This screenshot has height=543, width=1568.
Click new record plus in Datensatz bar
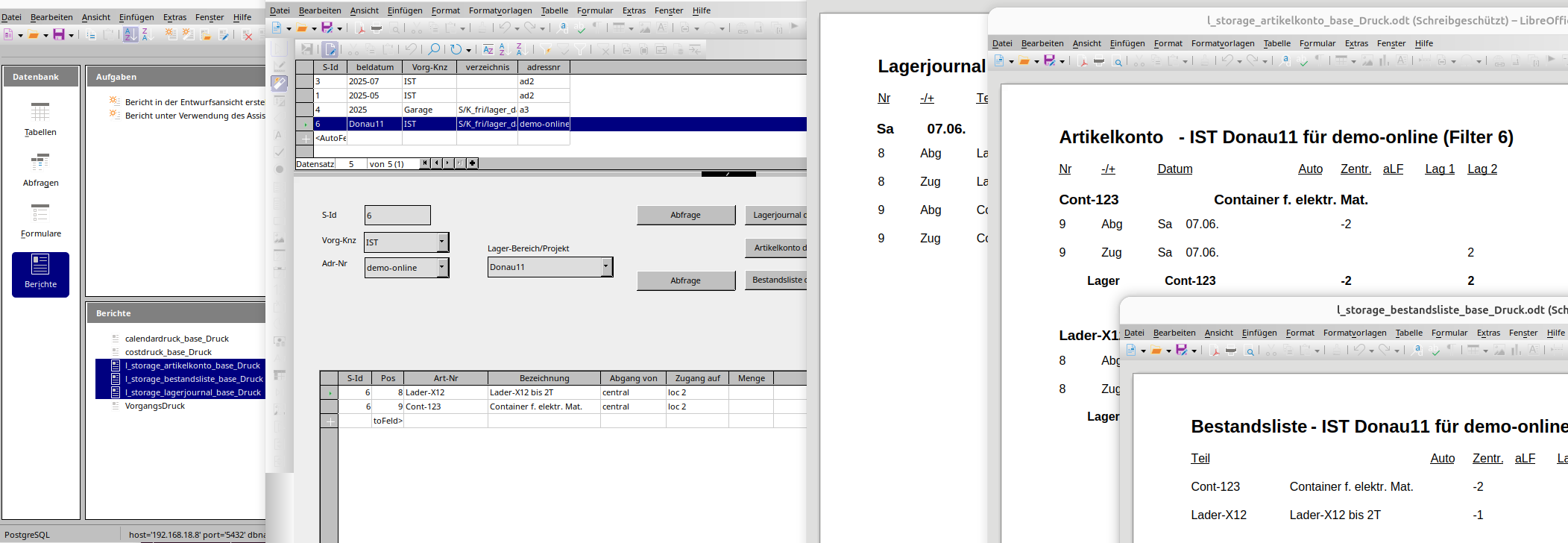point(472,163)
